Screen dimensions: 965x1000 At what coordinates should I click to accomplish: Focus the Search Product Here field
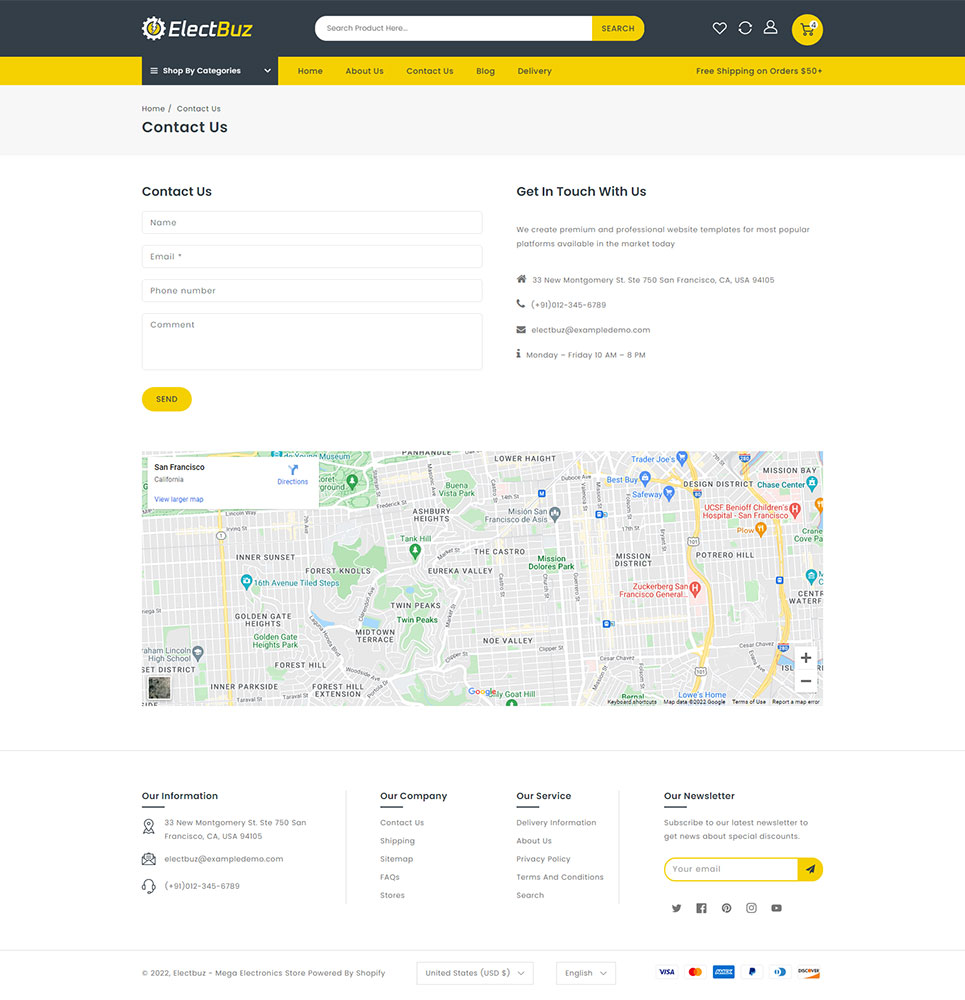click(x=453, y=28)
